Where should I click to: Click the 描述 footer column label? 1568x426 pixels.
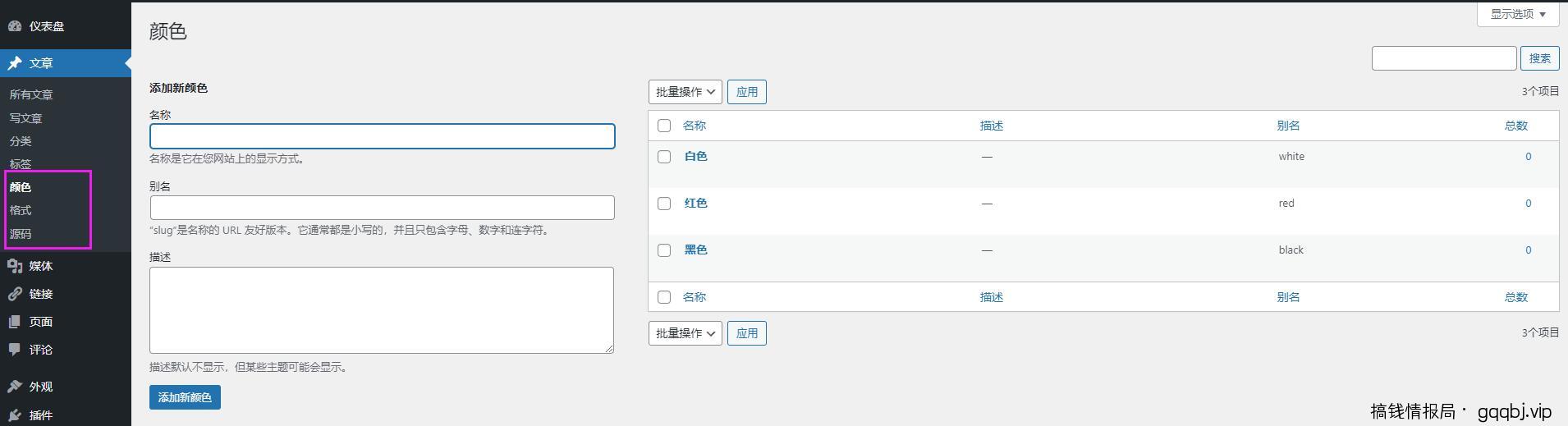click(992, 297)
